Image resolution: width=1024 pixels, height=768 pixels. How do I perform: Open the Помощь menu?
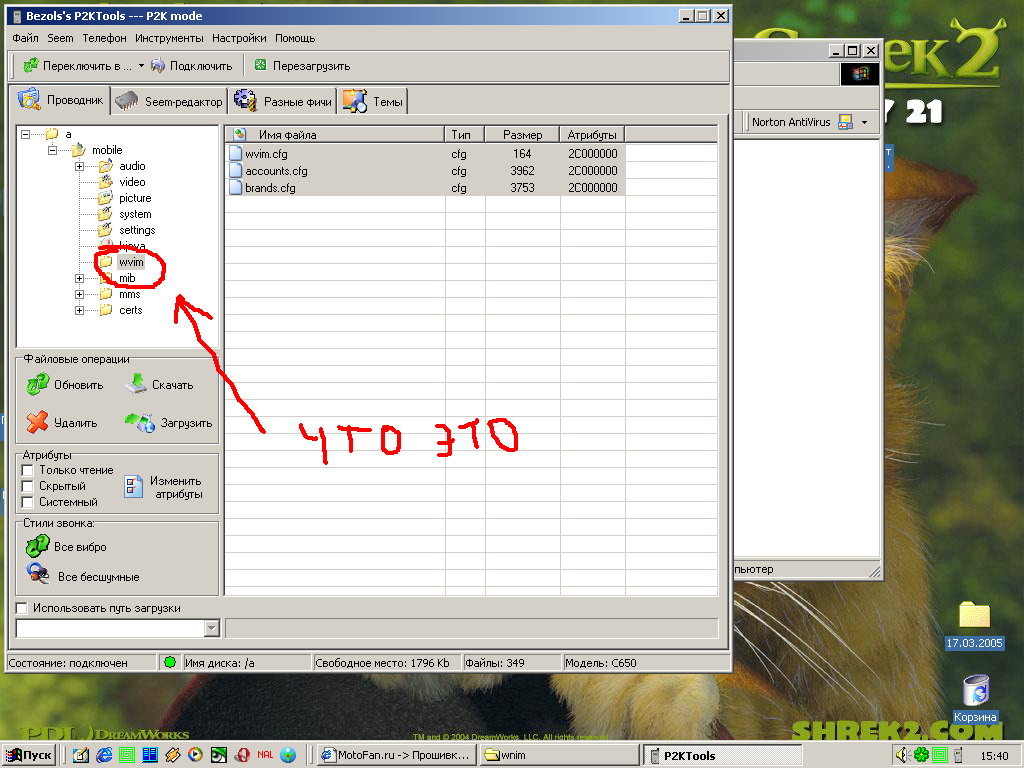(x=295, y=38)
